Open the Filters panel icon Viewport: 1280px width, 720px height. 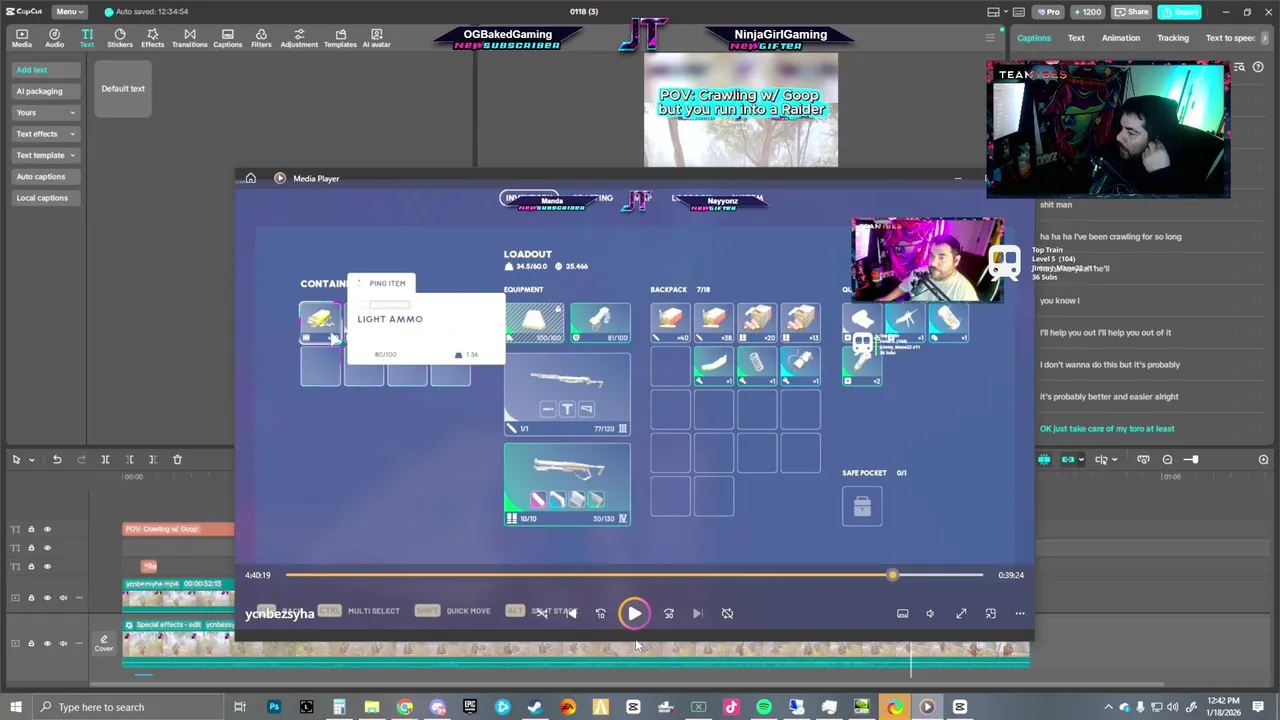261,38
